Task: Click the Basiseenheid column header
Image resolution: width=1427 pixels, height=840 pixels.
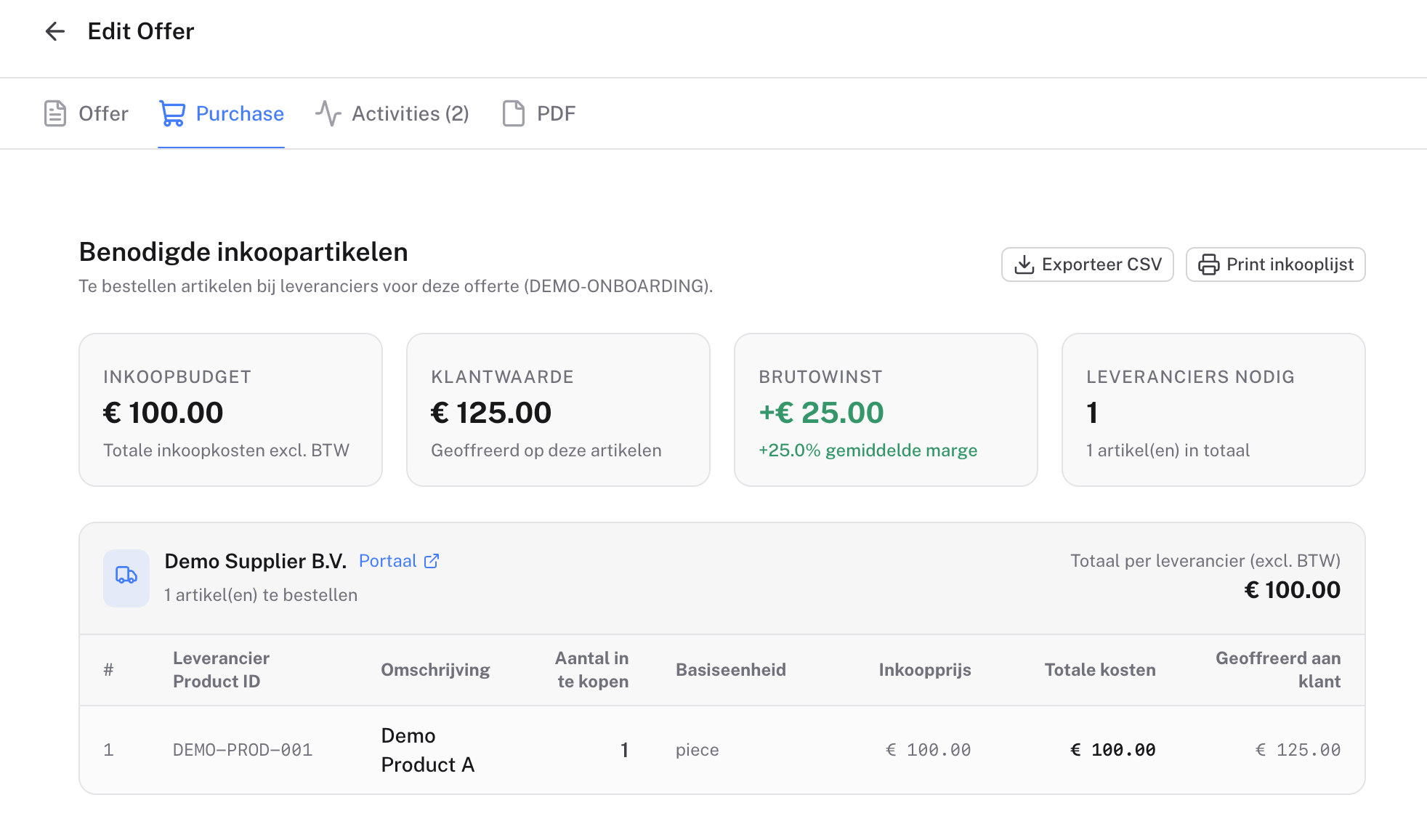Action: pos(731,670)
